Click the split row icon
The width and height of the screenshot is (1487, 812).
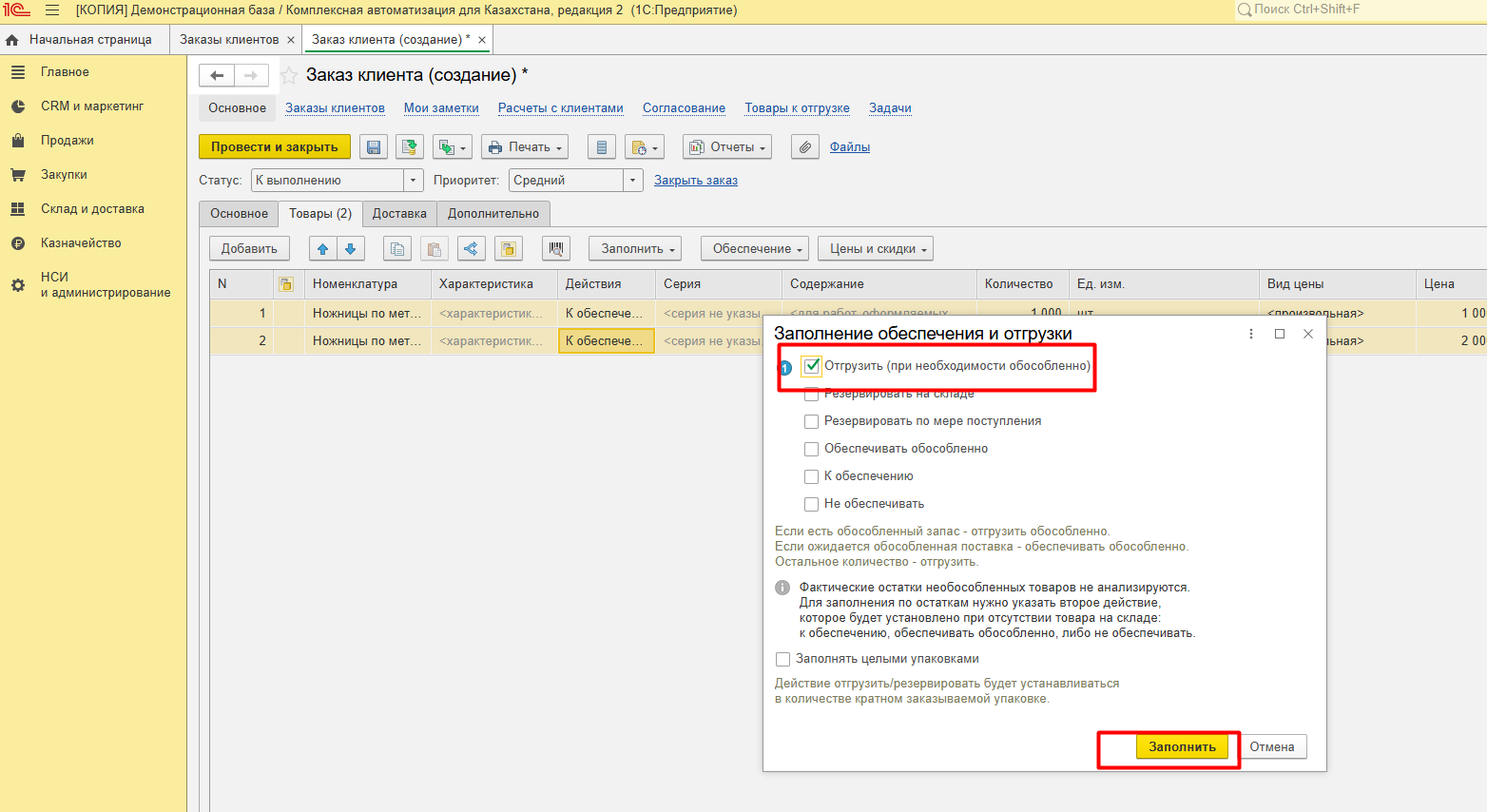pyautogui.click(x=471, y=249)
